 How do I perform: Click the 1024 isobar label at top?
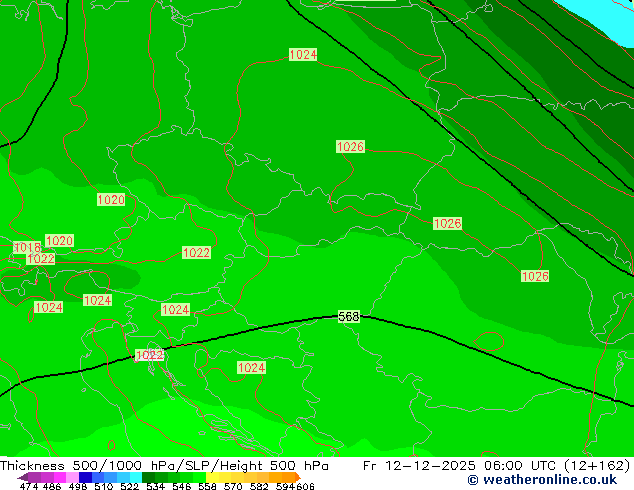pyautogui.click(x=303, y=54)
